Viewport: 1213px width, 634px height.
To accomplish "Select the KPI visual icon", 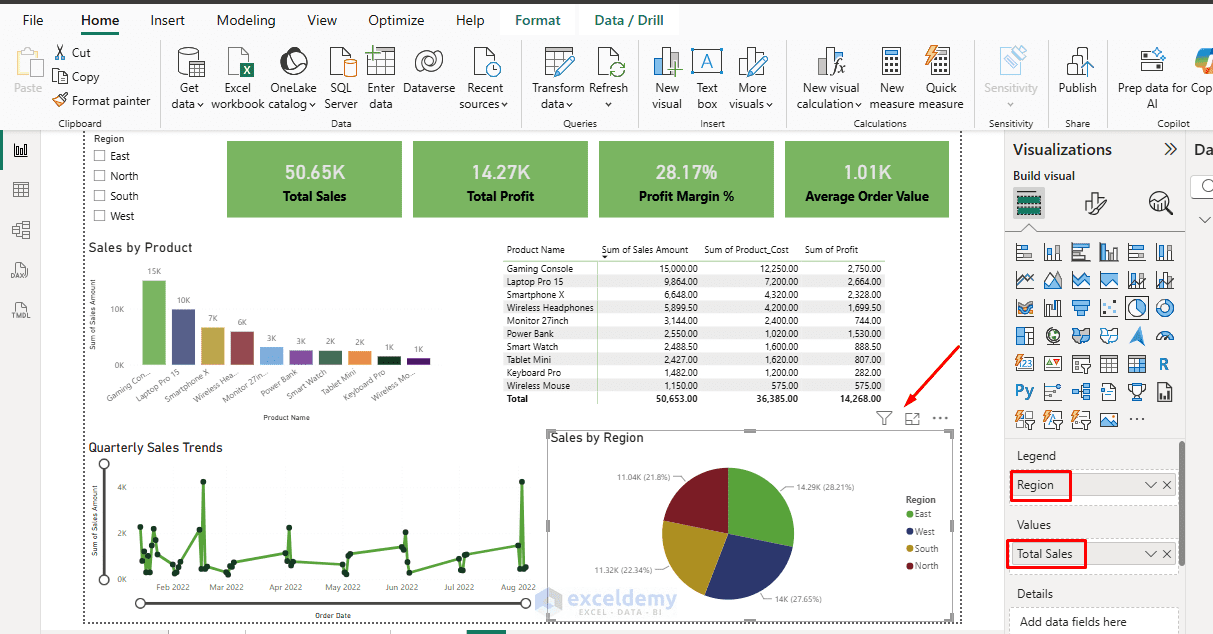I will pyautogui.click(x=1053, y=364).
